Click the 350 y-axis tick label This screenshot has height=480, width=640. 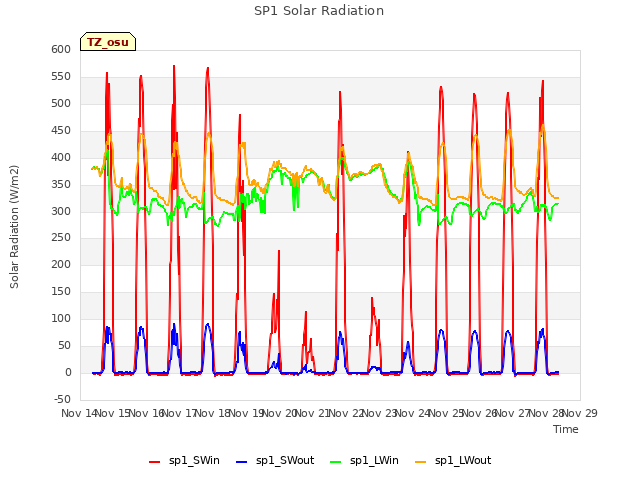click(61, 184)
